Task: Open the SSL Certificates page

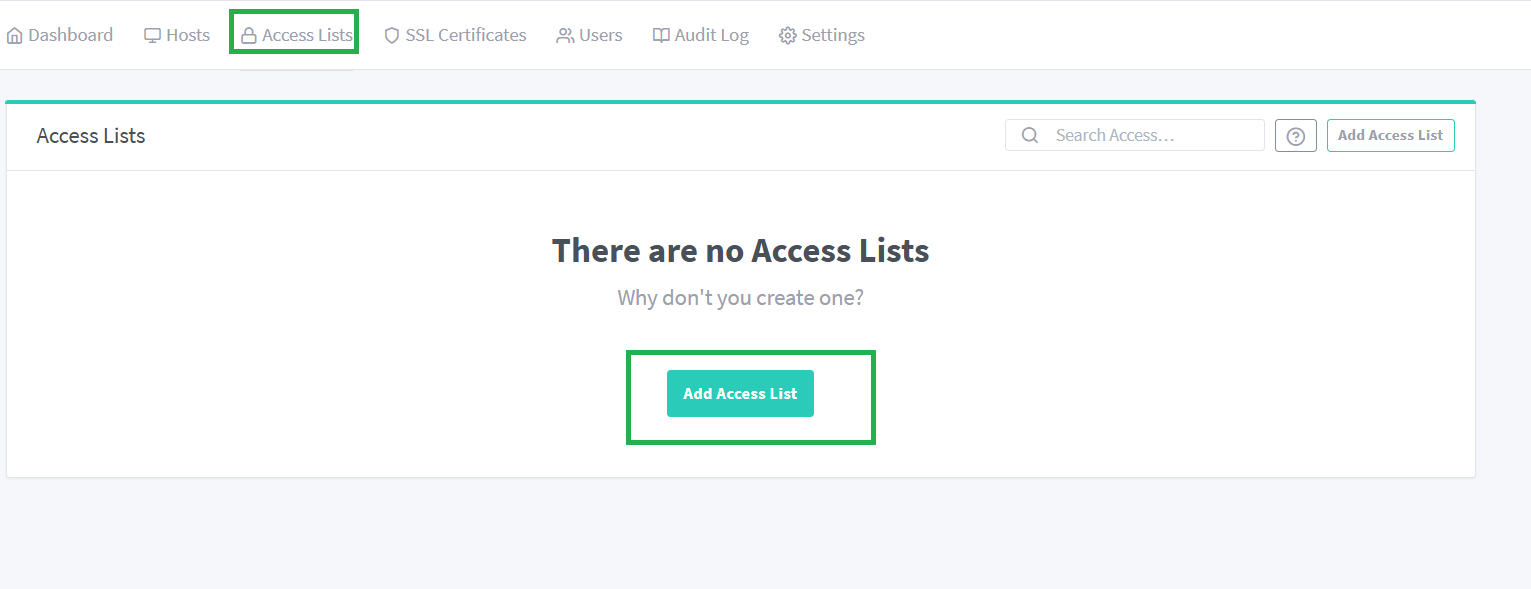Action: pyautogui.click(x=466, y=35)
